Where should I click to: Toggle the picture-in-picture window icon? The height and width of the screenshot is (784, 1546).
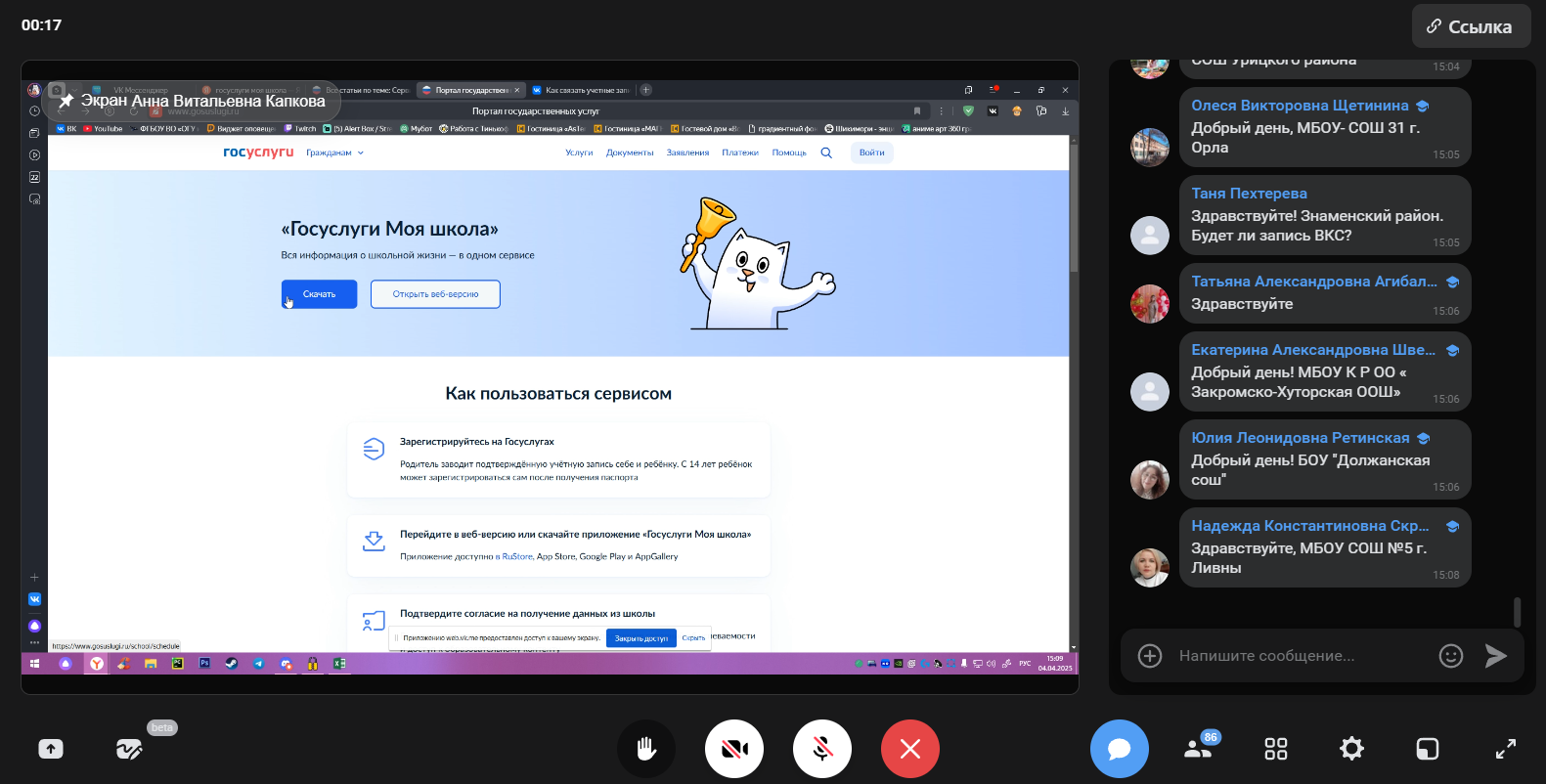pos(1428,749)
